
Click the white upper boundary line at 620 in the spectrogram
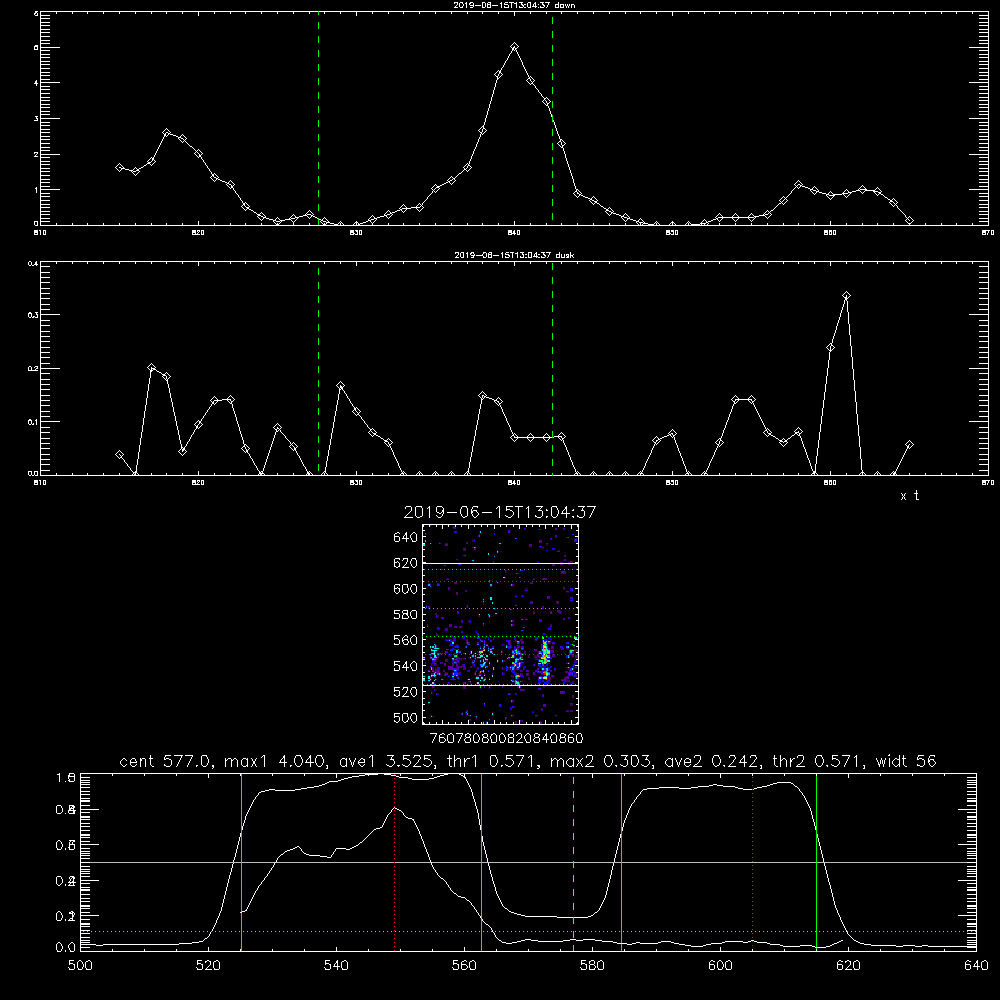click(x=500, y=563)
